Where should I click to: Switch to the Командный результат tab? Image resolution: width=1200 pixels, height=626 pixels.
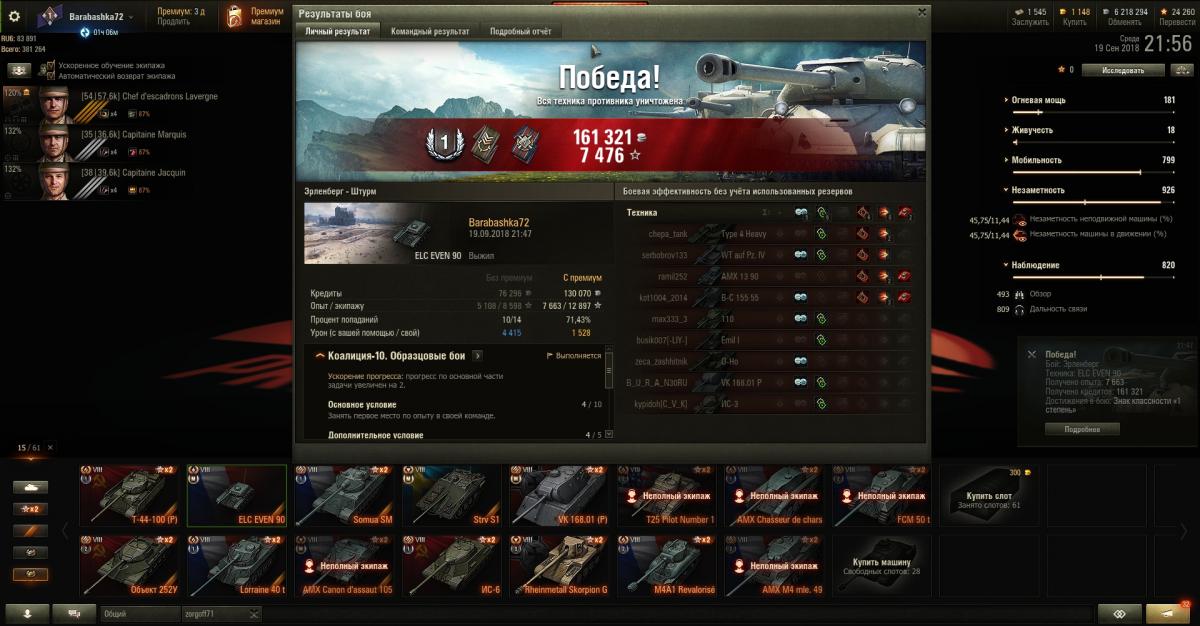(x=430, y=31)
